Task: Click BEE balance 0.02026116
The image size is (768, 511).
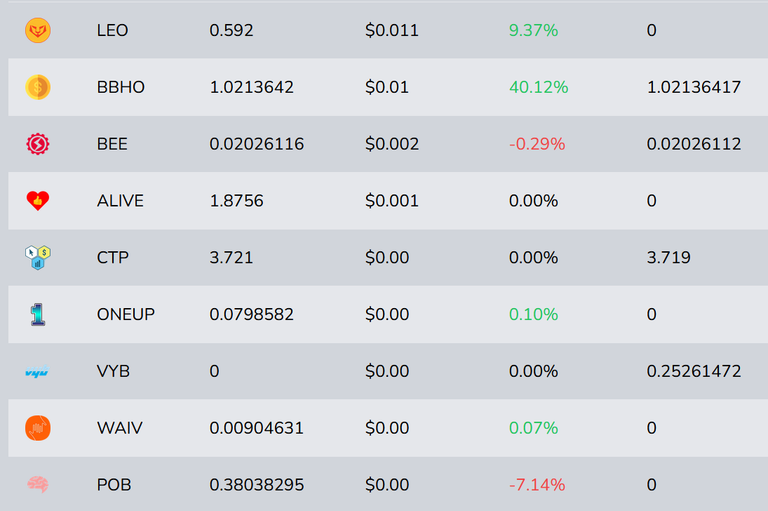Action: pos(257,144)
